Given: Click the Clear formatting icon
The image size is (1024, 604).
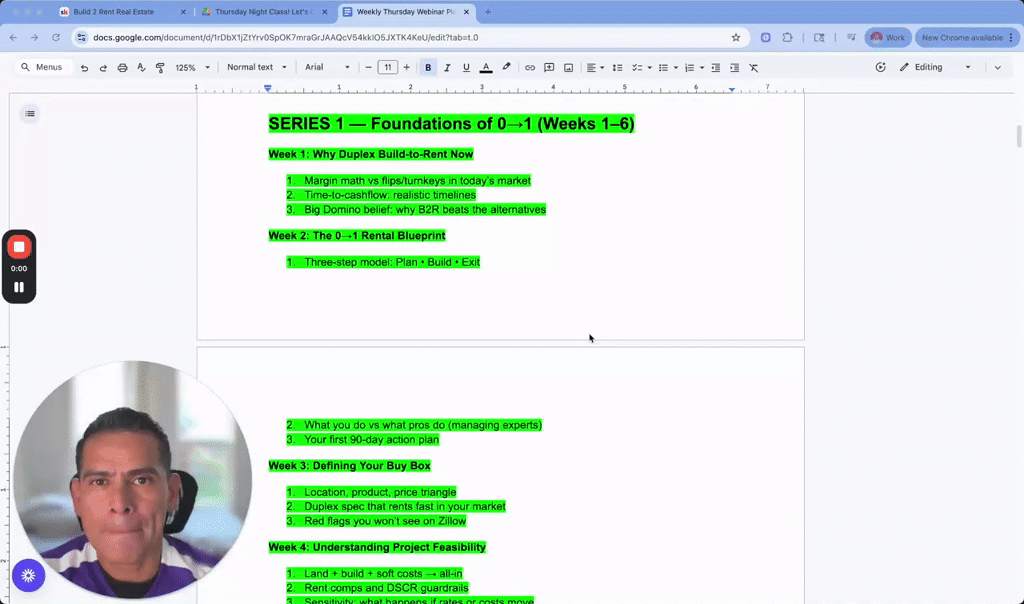Looking at the screenshot, I should click(x=754, y=67).
